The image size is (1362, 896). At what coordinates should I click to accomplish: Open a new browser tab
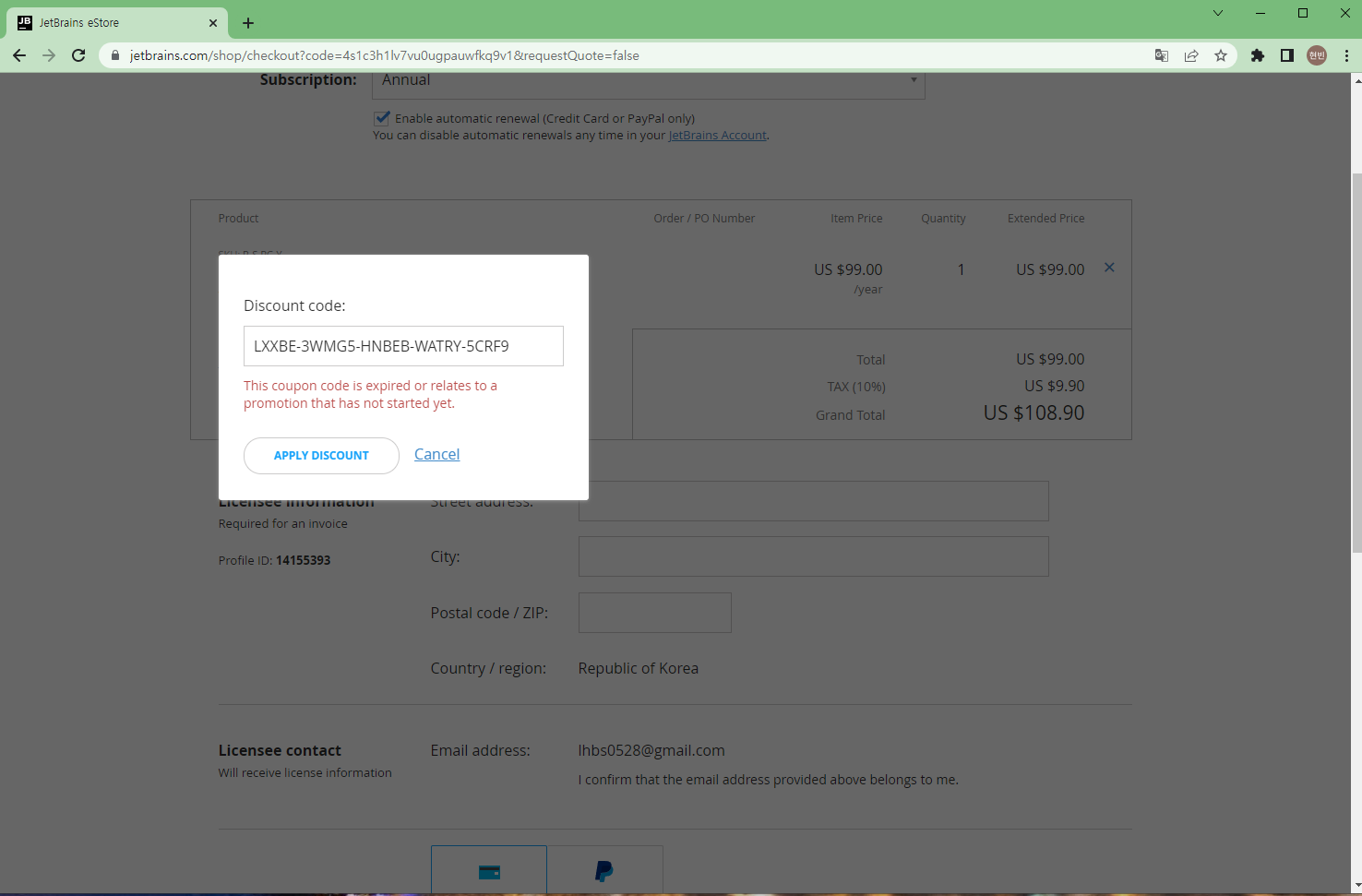tap(248, 23)
